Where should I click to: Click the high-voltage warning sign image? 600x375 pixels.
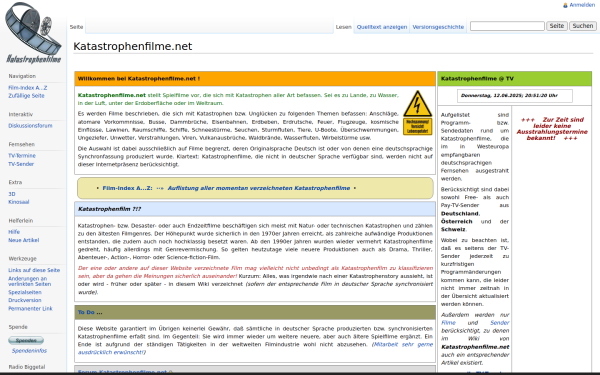coord(417,112)
